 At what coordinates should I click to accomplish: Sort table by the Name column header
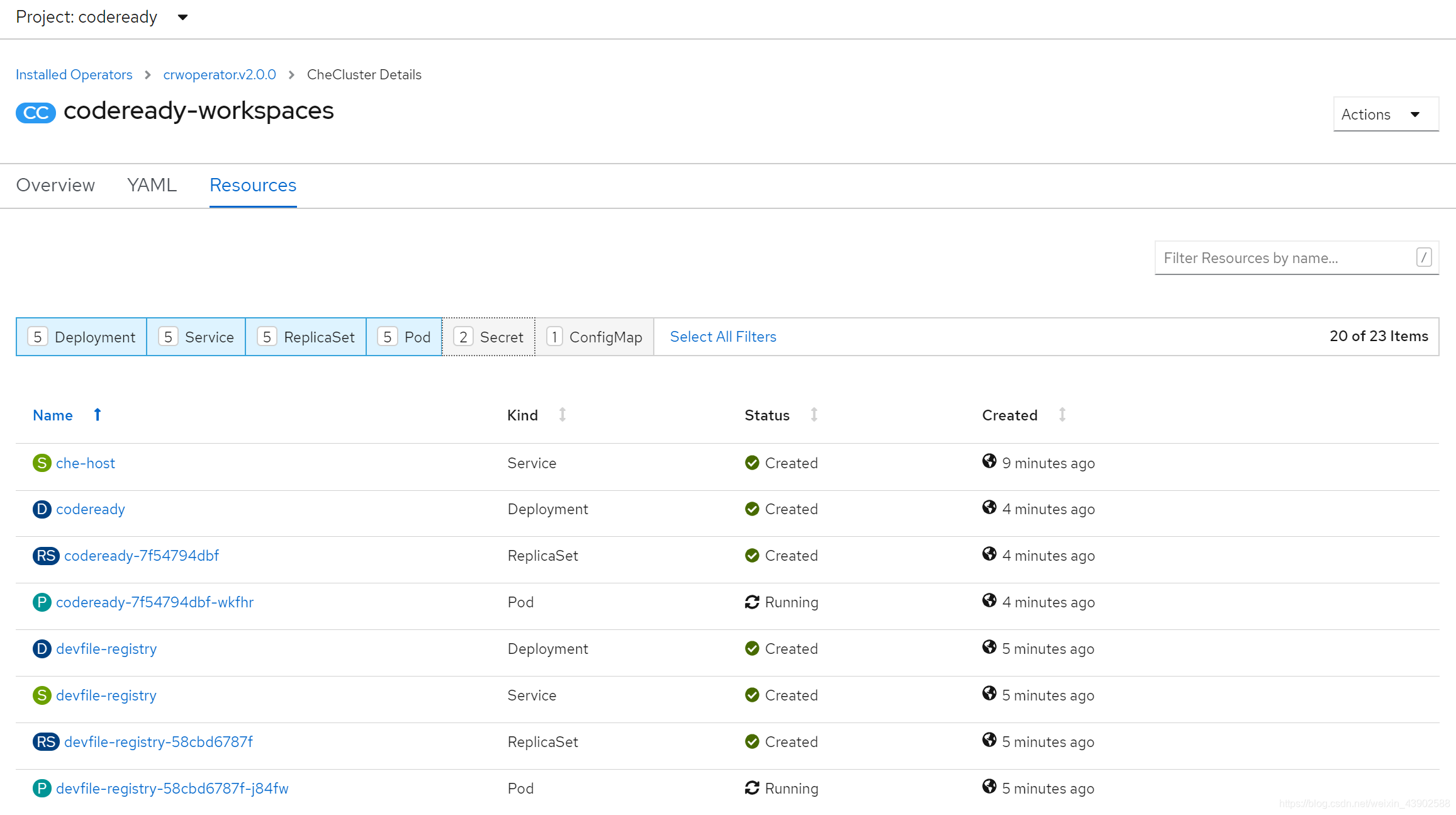click(x=53, y=415)
